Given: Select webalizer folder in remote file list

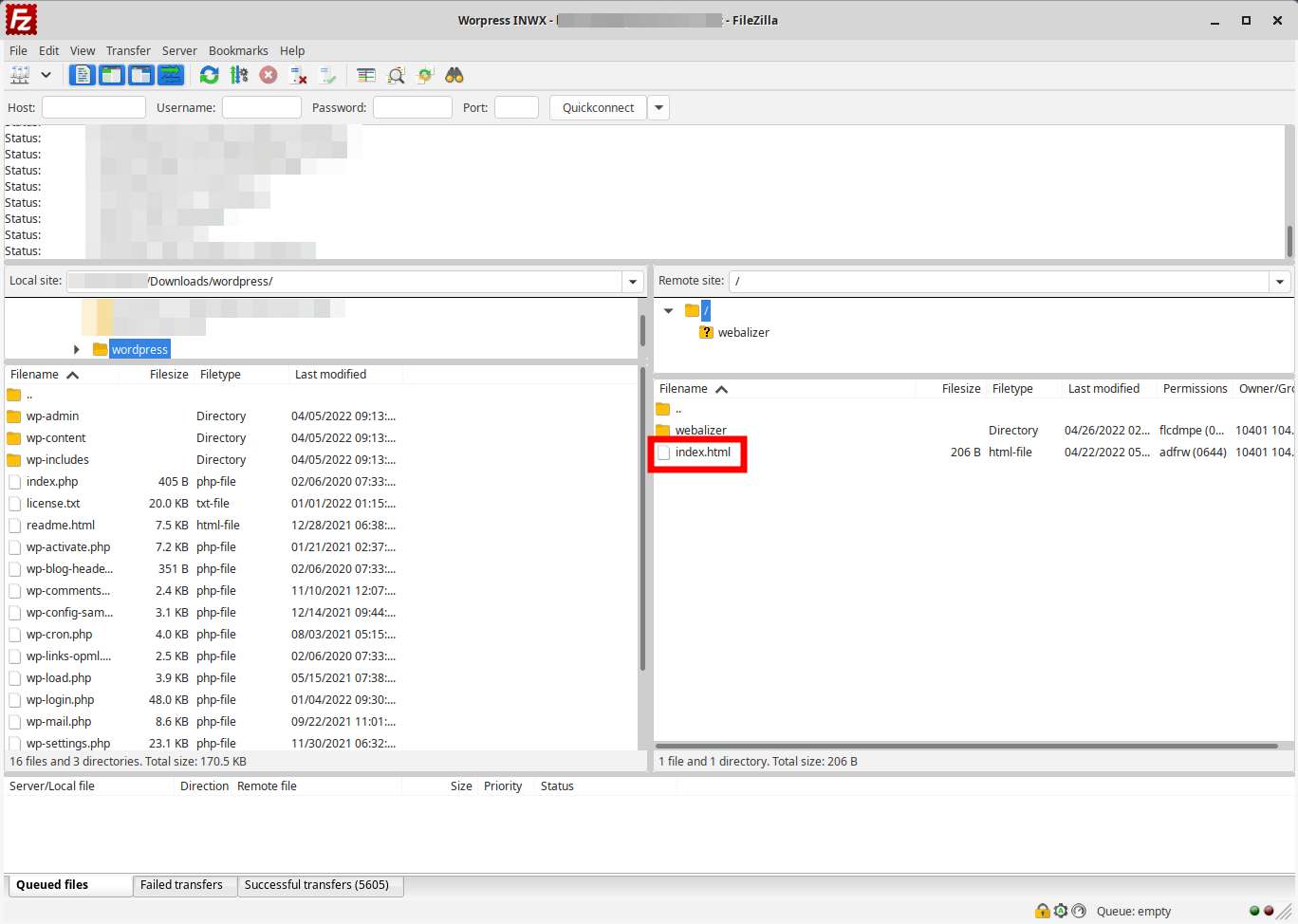Looking at the screenshot, I should point(700,431).
